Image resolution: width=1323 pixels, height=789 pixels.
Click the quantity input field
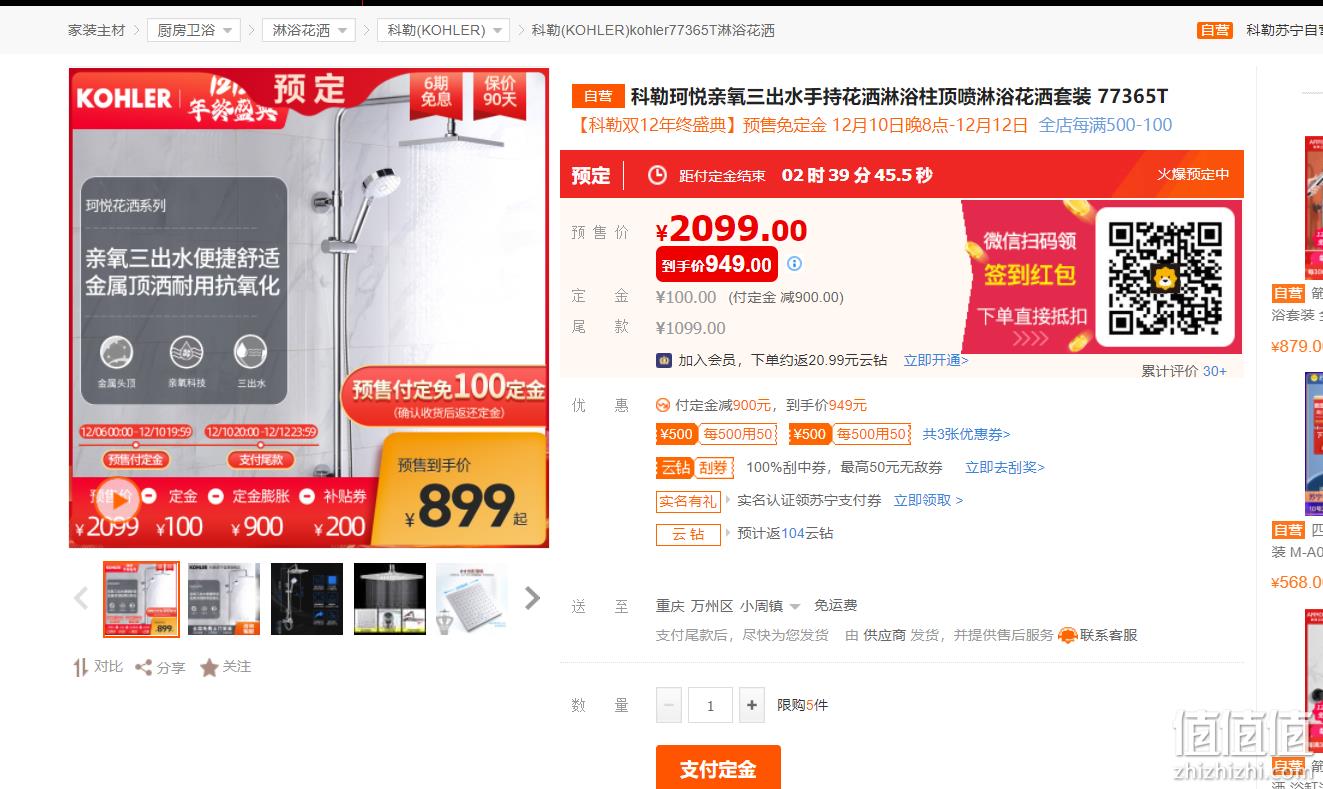coord(710,705)
